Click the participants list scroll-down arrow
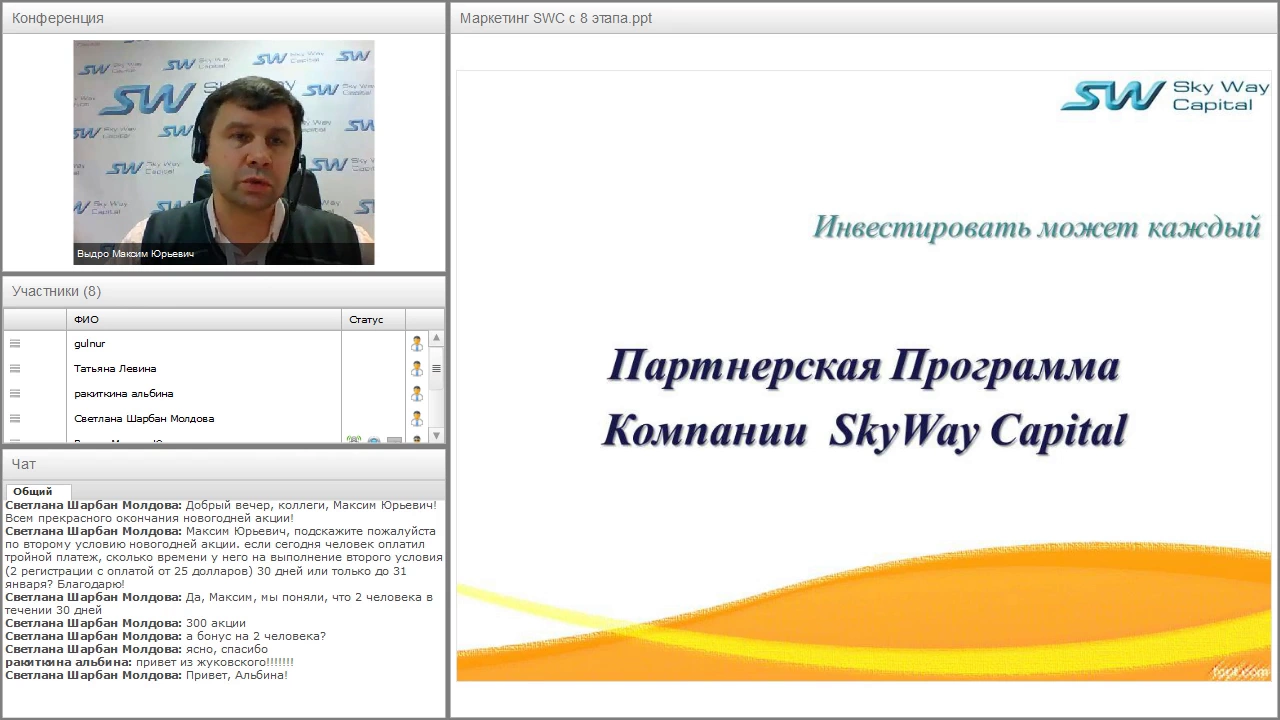1280x720 pixels. [x=436, y=435]
